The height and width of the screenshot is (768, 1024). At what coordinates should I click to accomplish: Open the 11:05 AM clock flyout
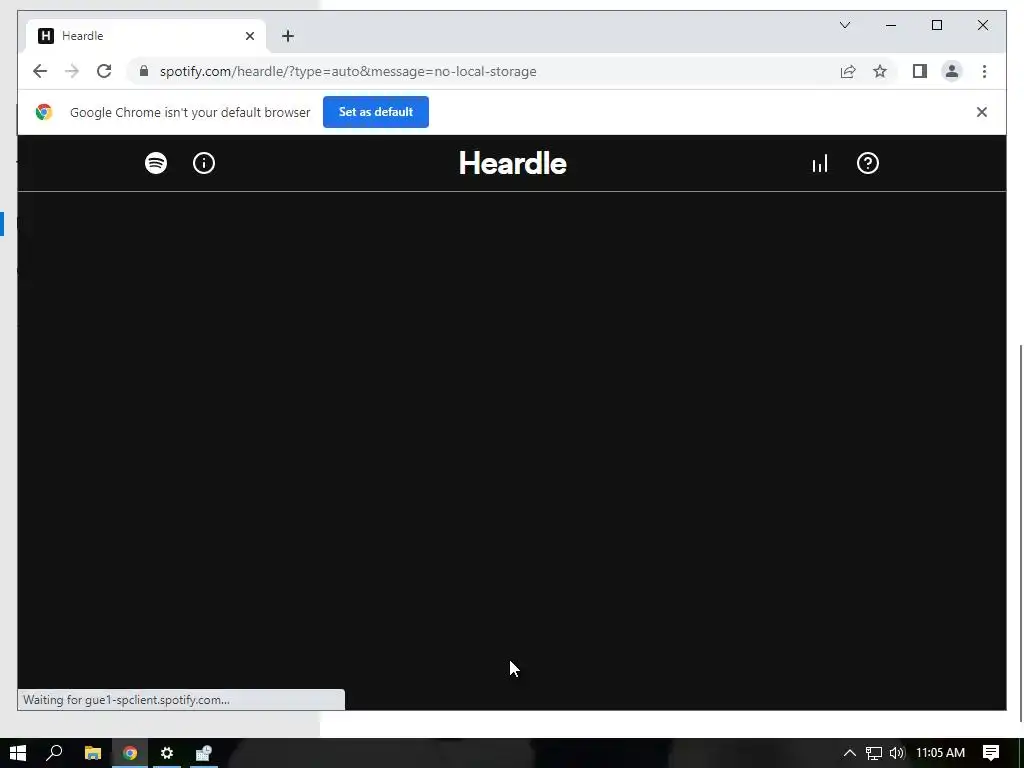(940, 753)
